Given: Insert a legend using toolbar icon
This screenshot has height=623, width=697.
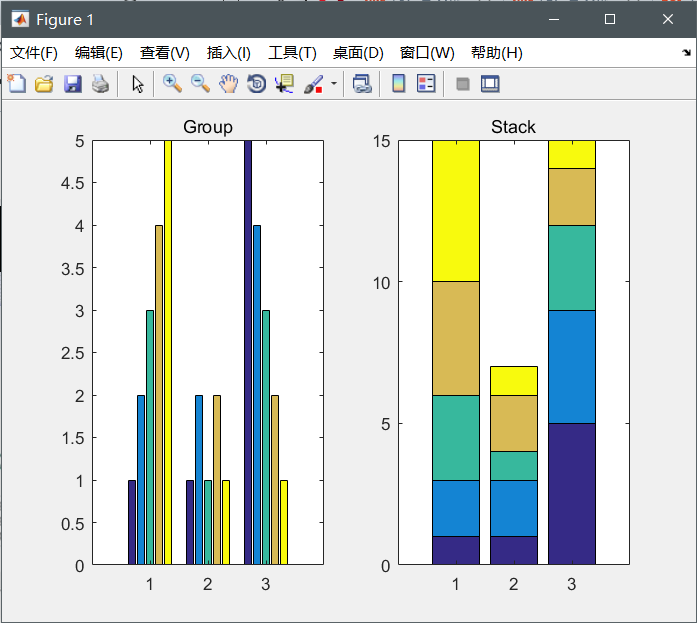Looking at the screenshot, I should (426, 84).
